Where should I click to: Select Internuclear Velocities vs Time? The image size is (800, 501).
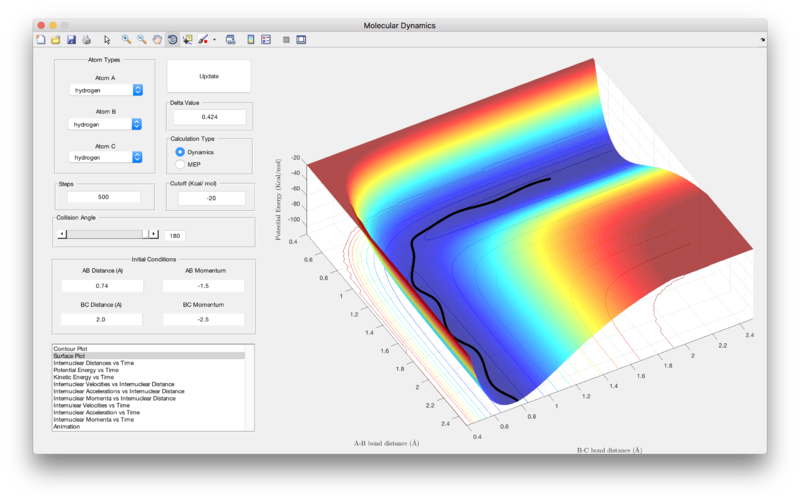[x=148, y=405]
